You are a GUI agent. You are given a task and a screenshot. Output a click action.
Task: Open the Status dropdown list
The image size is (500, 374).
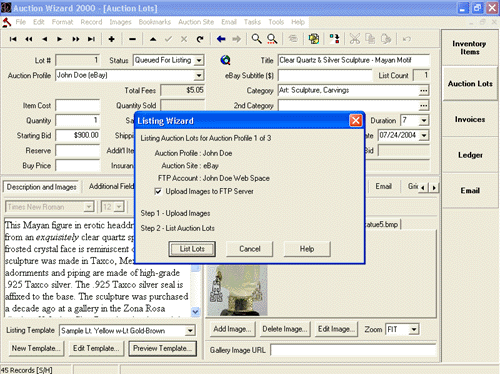coord(199,60)
